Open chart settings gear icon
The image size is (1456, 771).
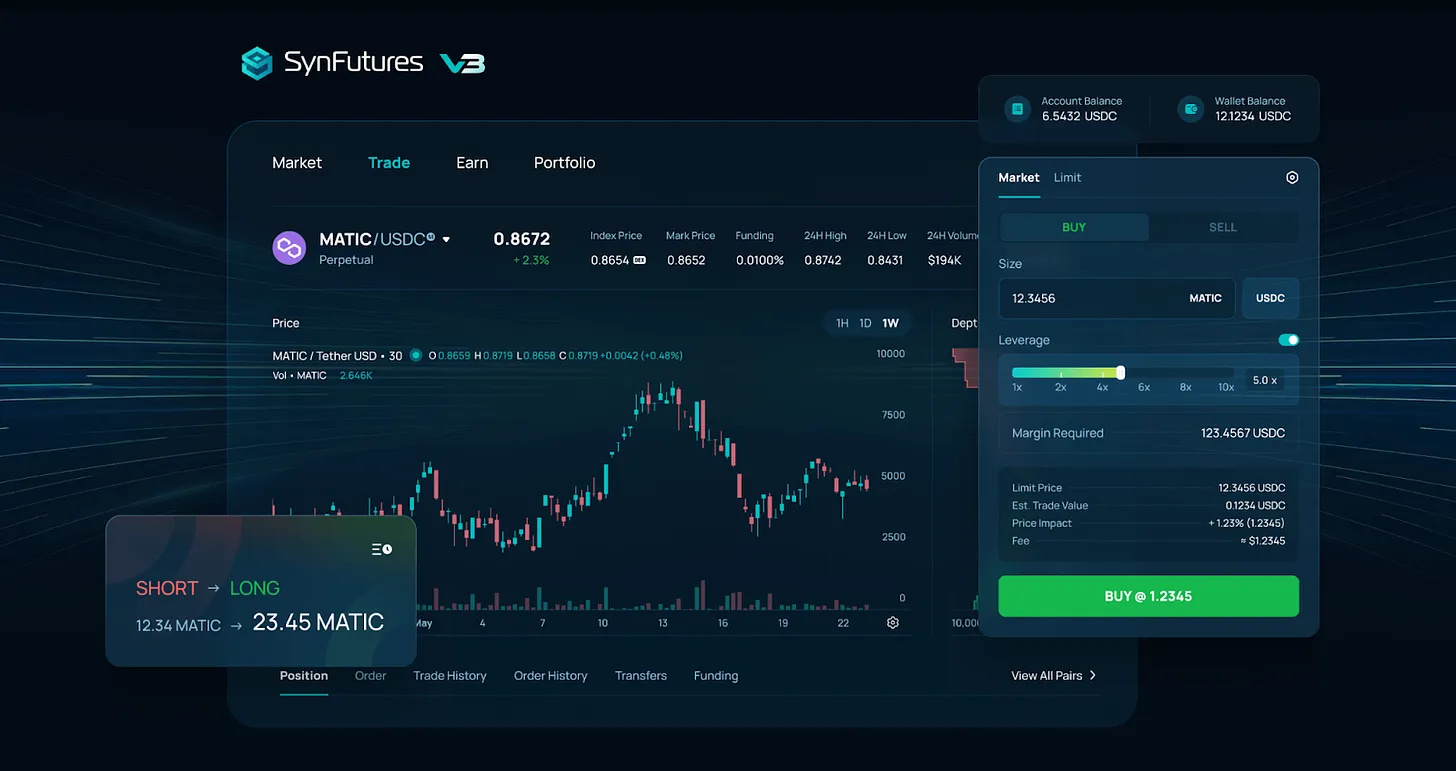[893, 622]
